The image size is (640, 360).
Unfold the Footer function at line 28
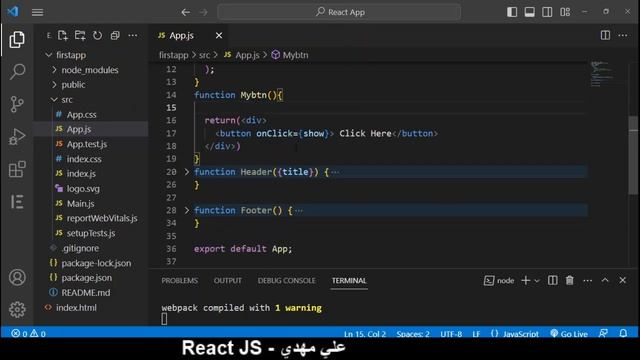[187, 210]
